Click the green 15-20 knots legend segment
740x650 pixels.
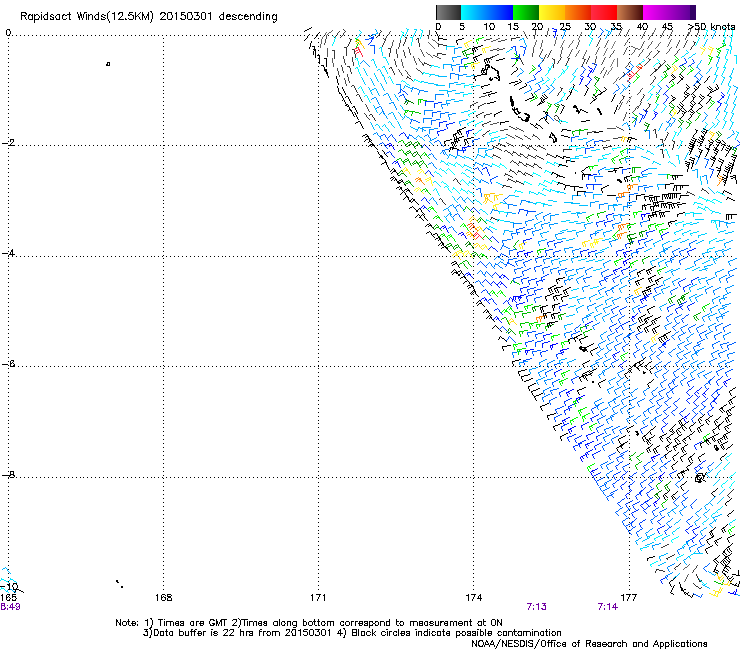(526, 12)
